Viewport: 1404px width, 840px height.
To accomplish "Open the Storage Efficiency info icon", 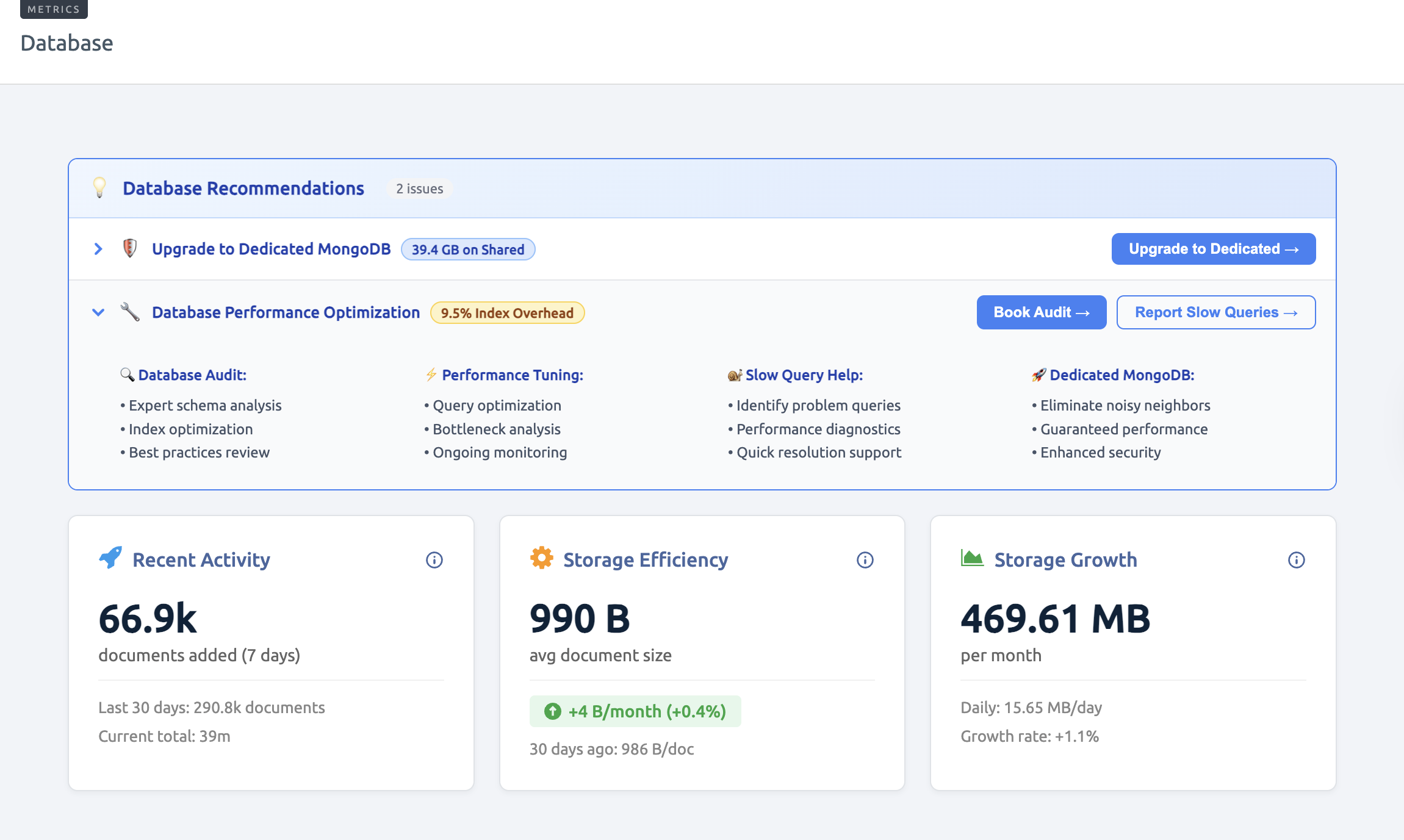I will pos(865,560).
